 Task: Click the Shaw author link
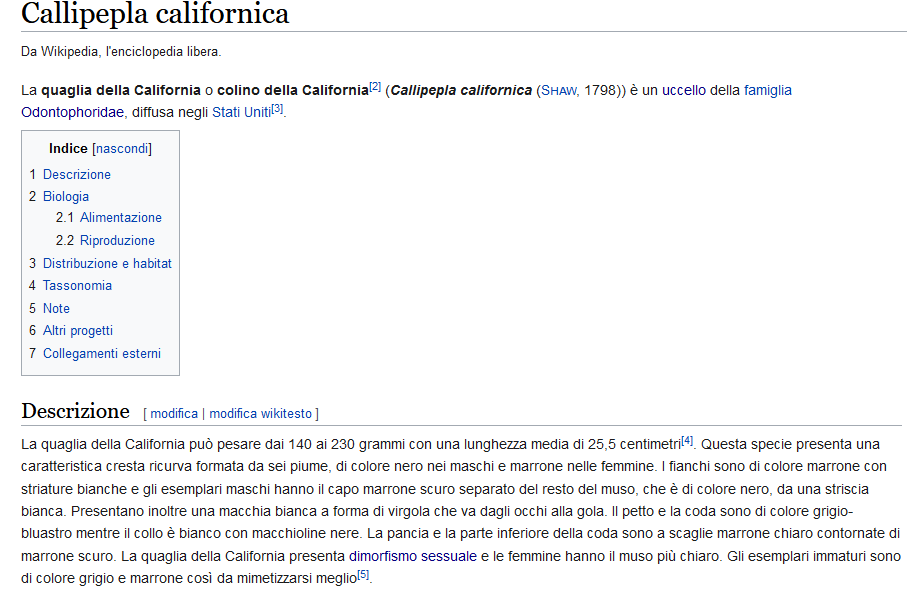558,91
